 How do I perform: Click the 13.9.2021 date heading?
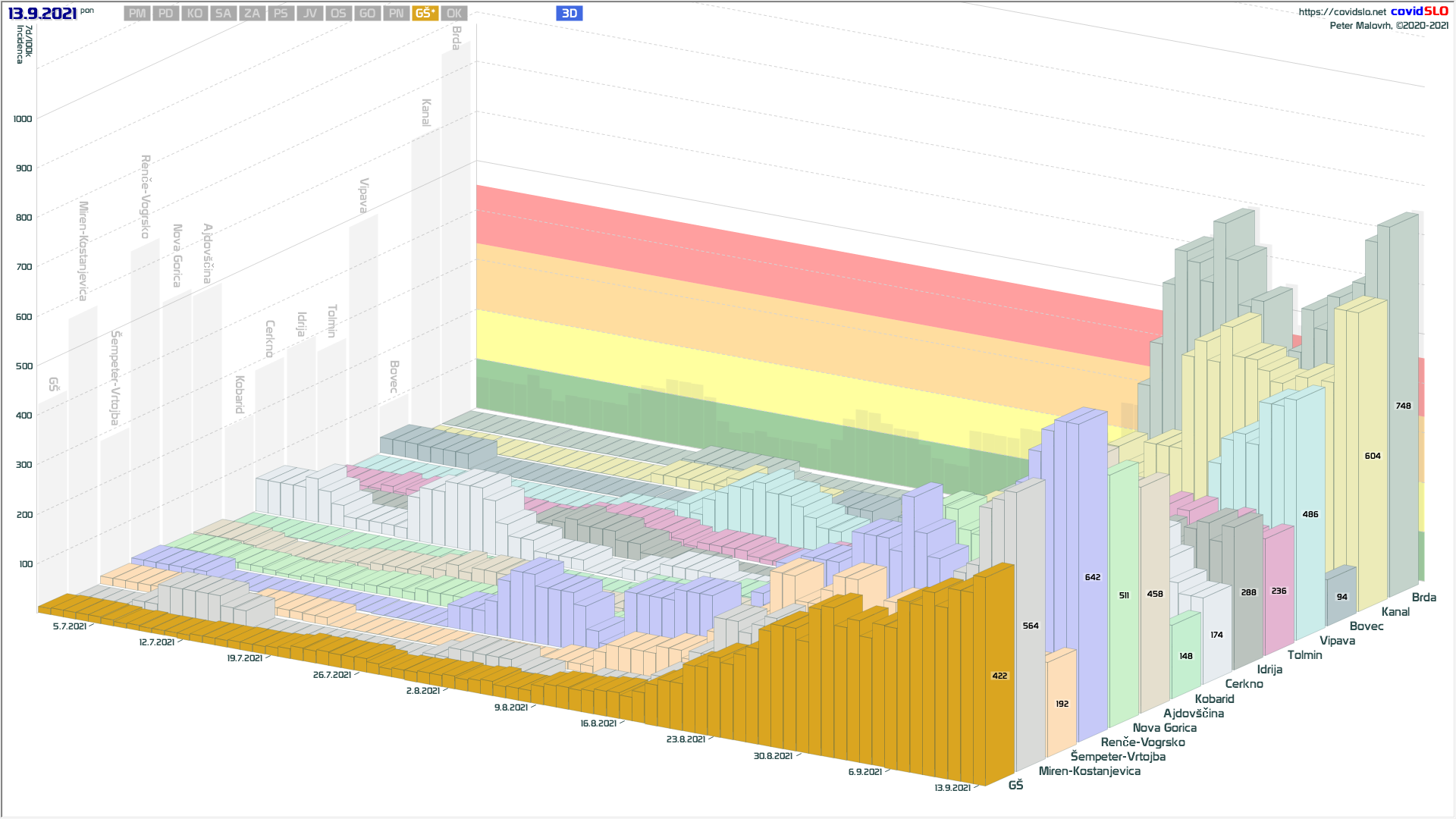(x=42, y=14)
